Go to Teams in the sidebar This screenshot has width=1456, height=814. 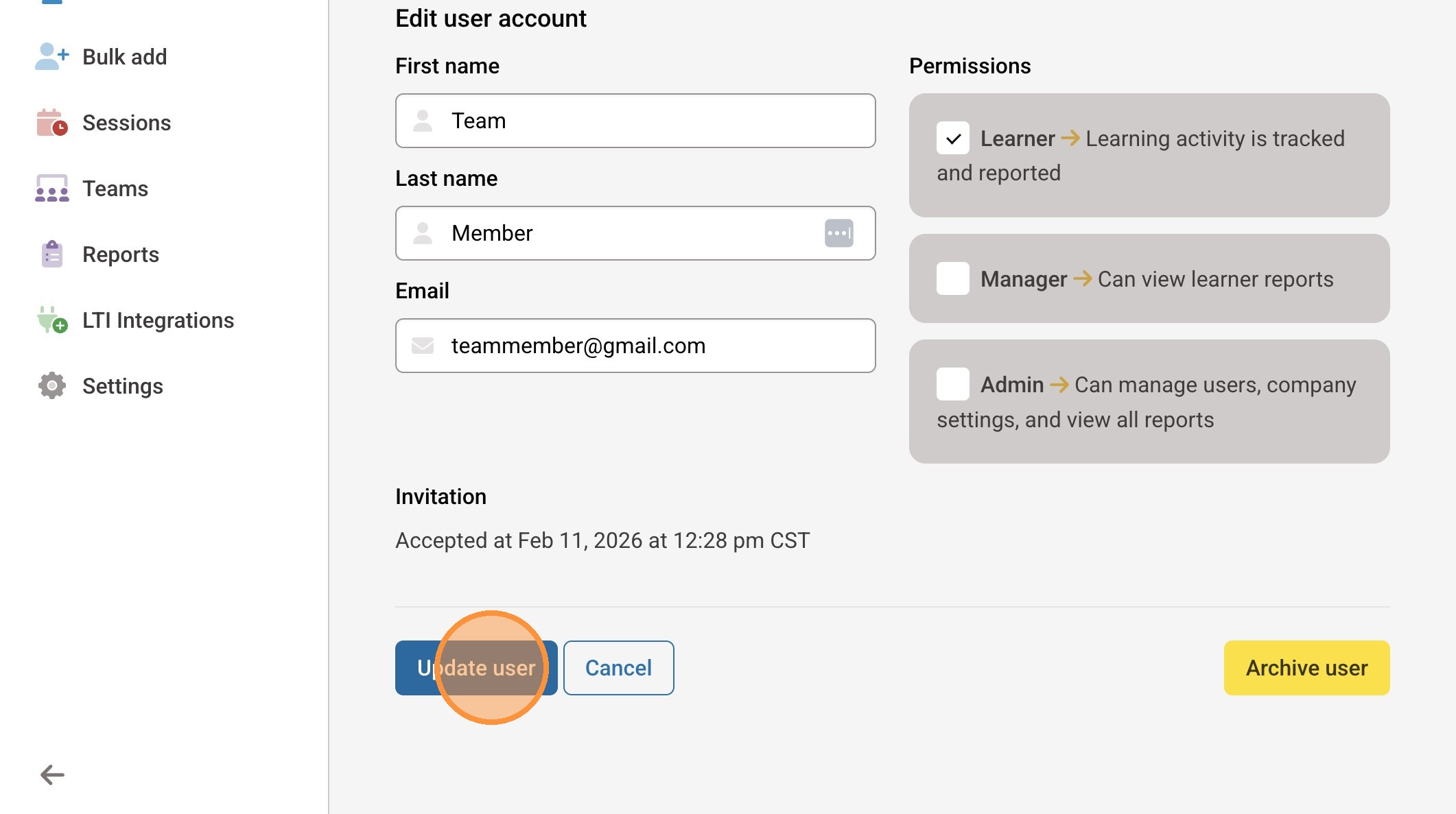coord(115,189)
